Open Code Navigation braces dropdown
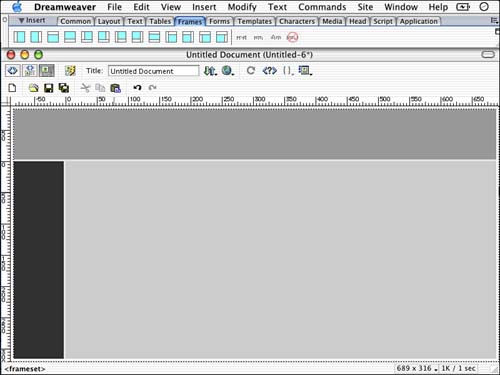Viewport: 500px width, 375px height. [x=288, y=71]
